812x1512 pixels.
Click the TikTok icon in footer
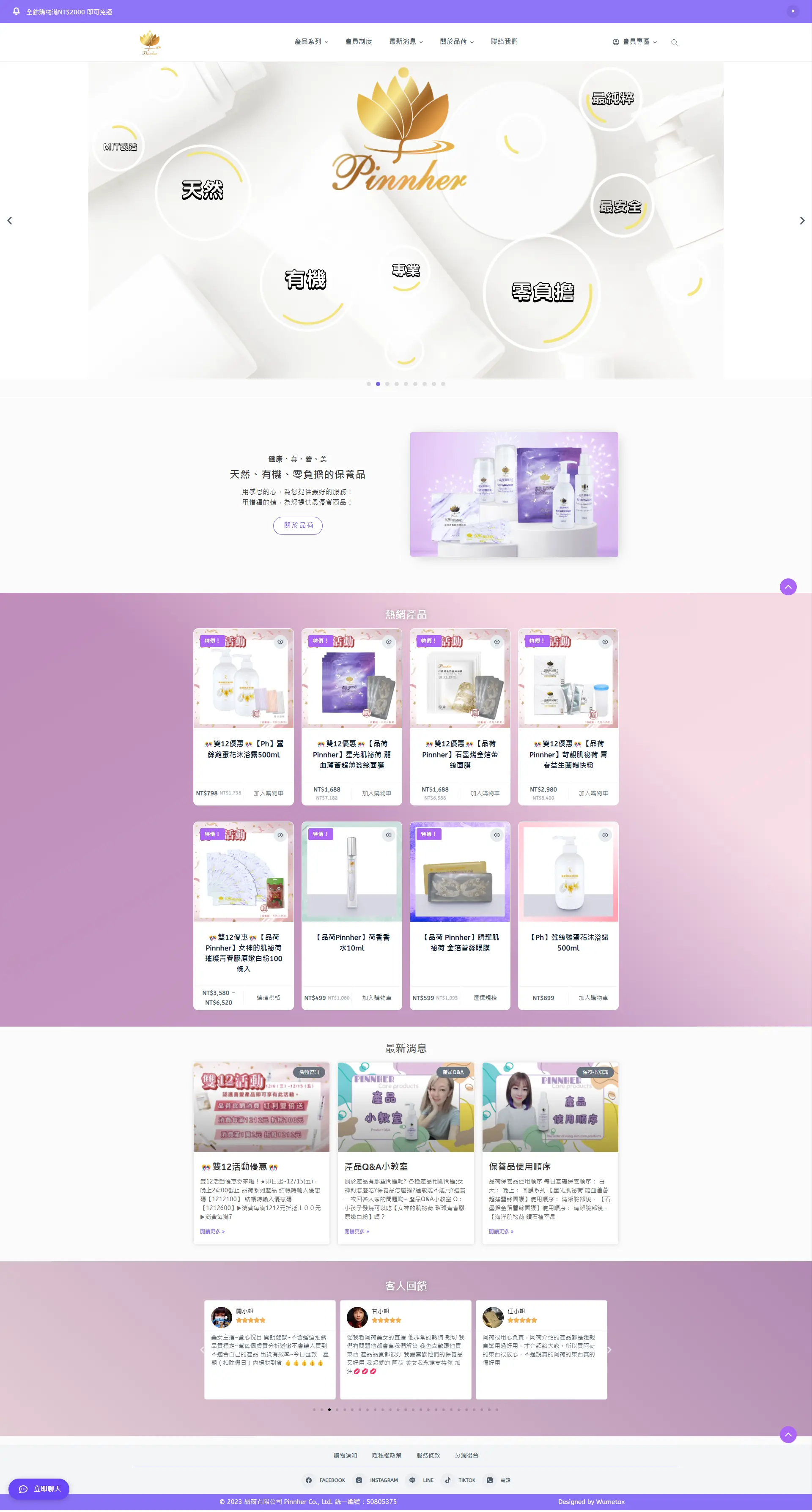click(447, 1480)
